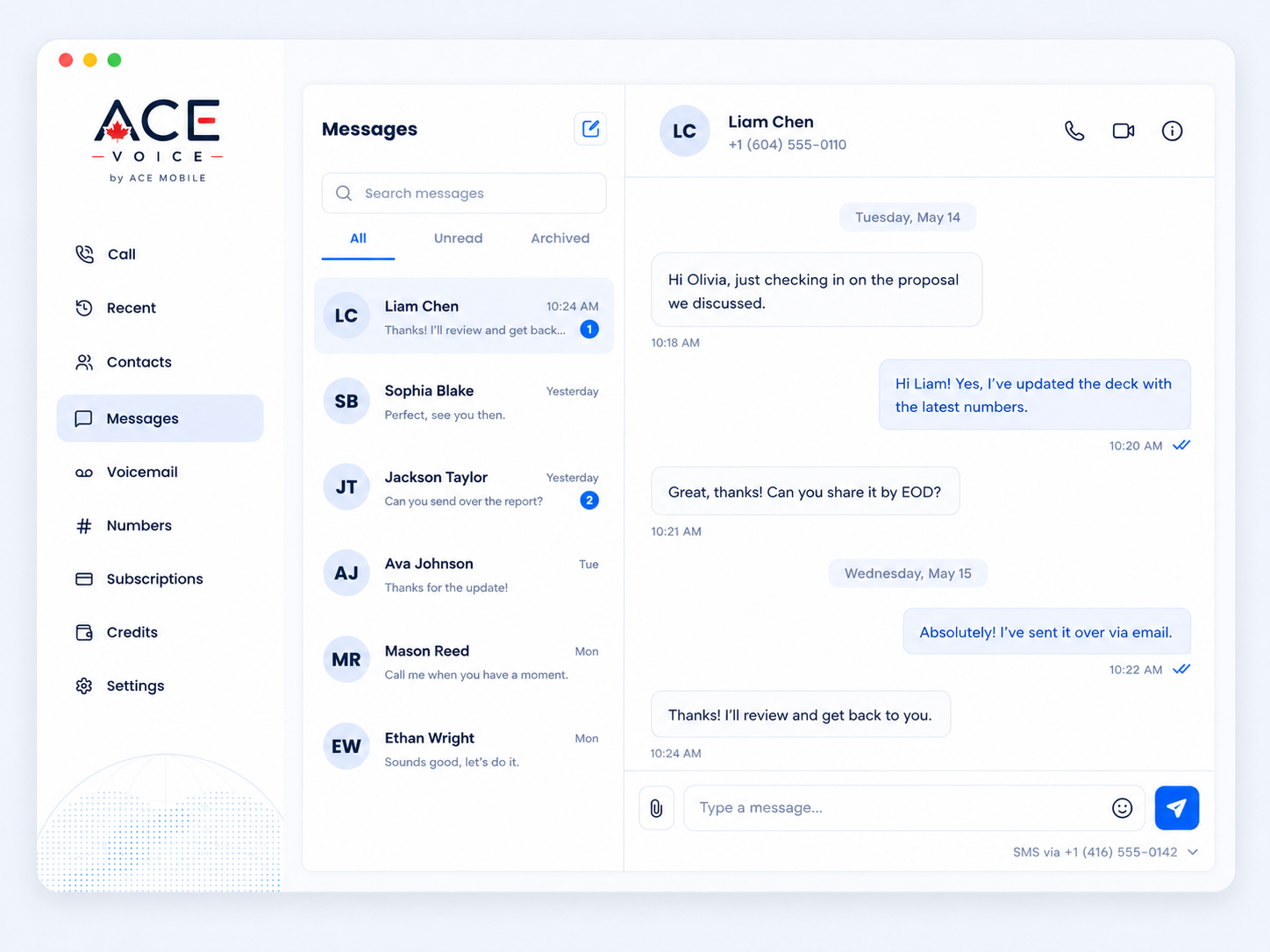Click the EW avatar for Ethan Wright

tap(346, 747)
